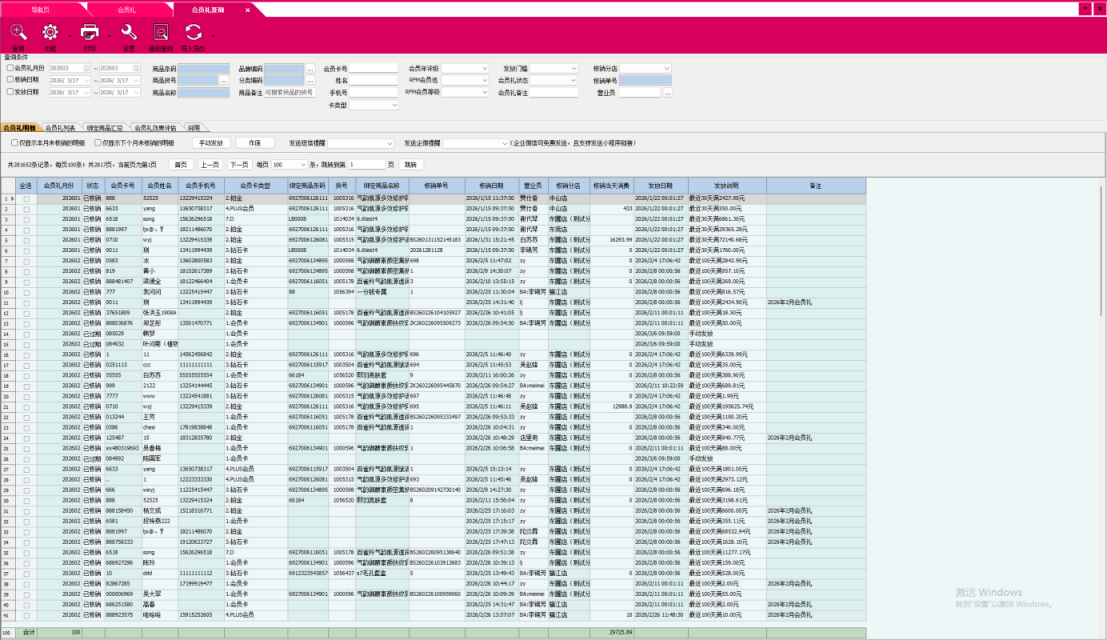
Task: Click the 会员卡号 input field
Action: pyautogui.click(x=374, y=69)
